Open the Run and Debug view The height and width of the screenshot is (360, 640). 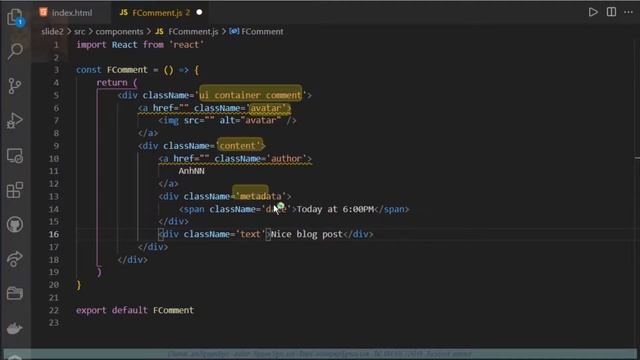pyautogui.click(x=15, y=120)
